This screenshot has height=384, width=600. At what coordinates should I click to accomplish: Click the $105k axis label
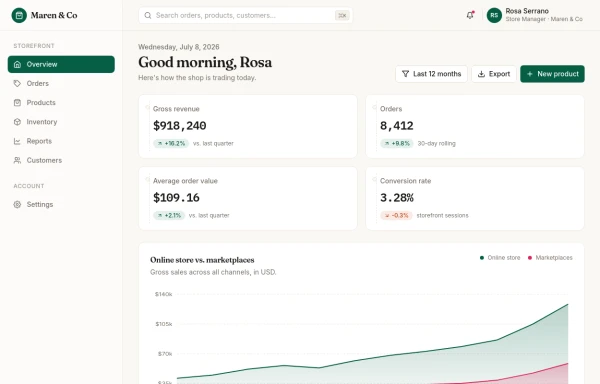tap(164, 324)
